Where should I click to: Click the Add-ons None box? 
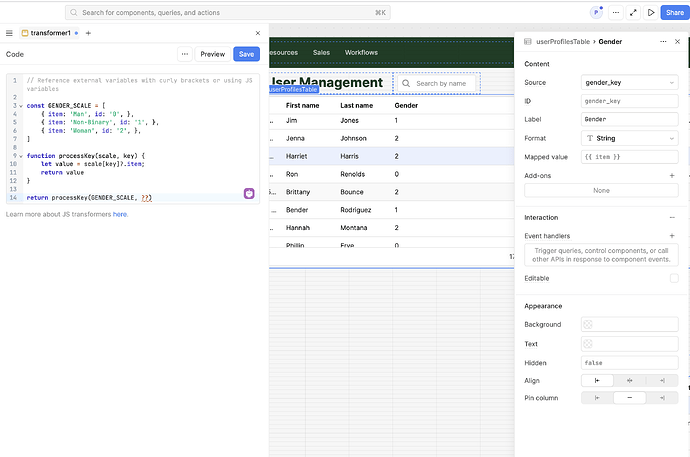[x=601, y=190]
